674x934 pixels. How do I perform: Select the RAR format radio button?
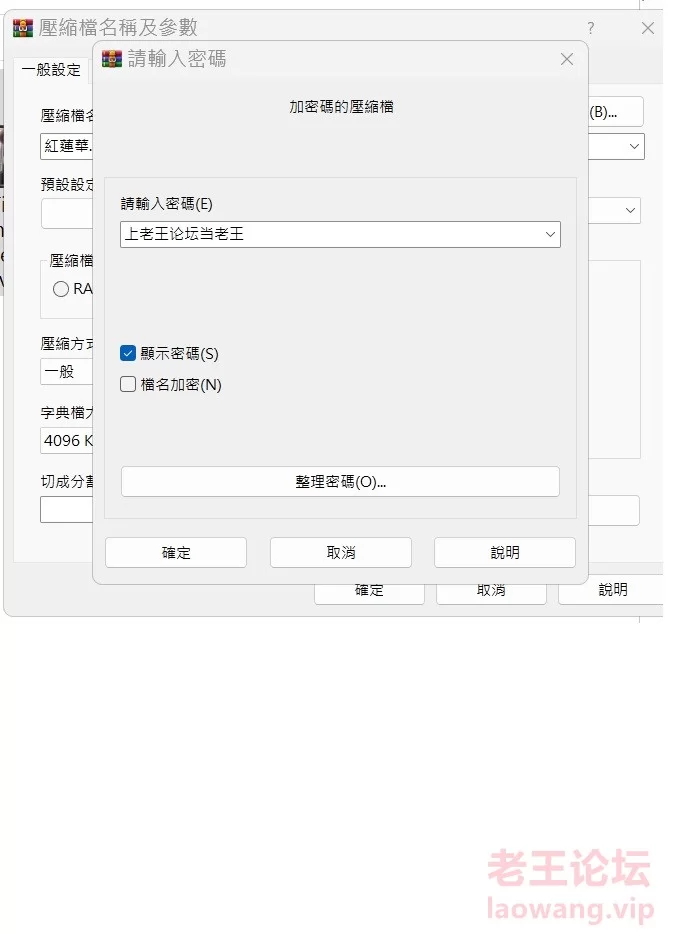(x=61, y=289)
